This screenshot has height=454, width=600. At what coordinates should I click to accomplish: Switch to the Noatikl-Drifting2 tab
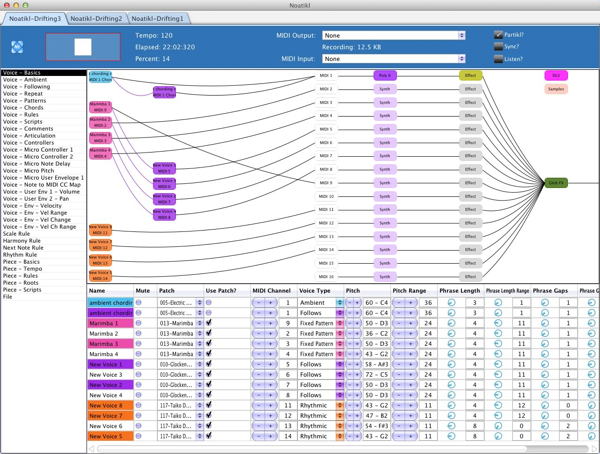96,18
